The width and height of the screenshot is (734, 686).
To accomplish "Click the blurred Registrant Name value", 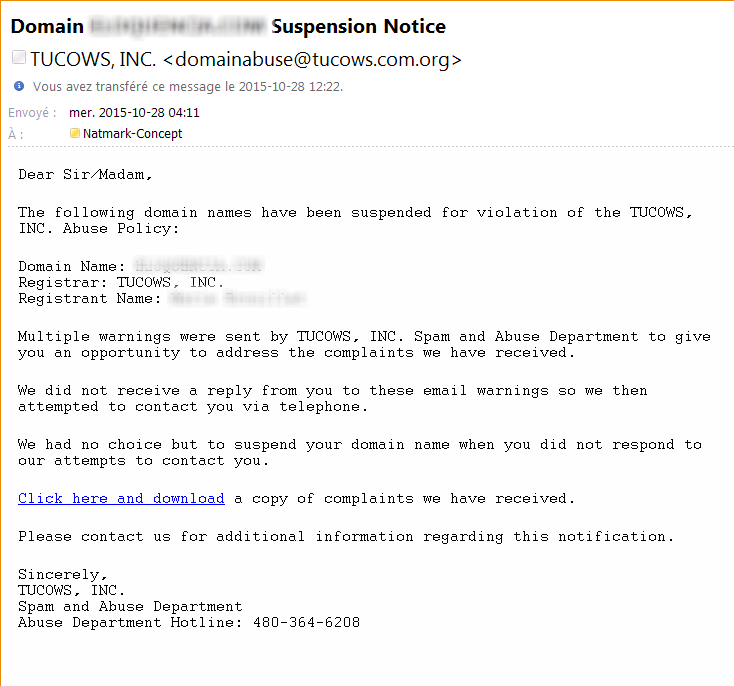I will coord(237,298).
